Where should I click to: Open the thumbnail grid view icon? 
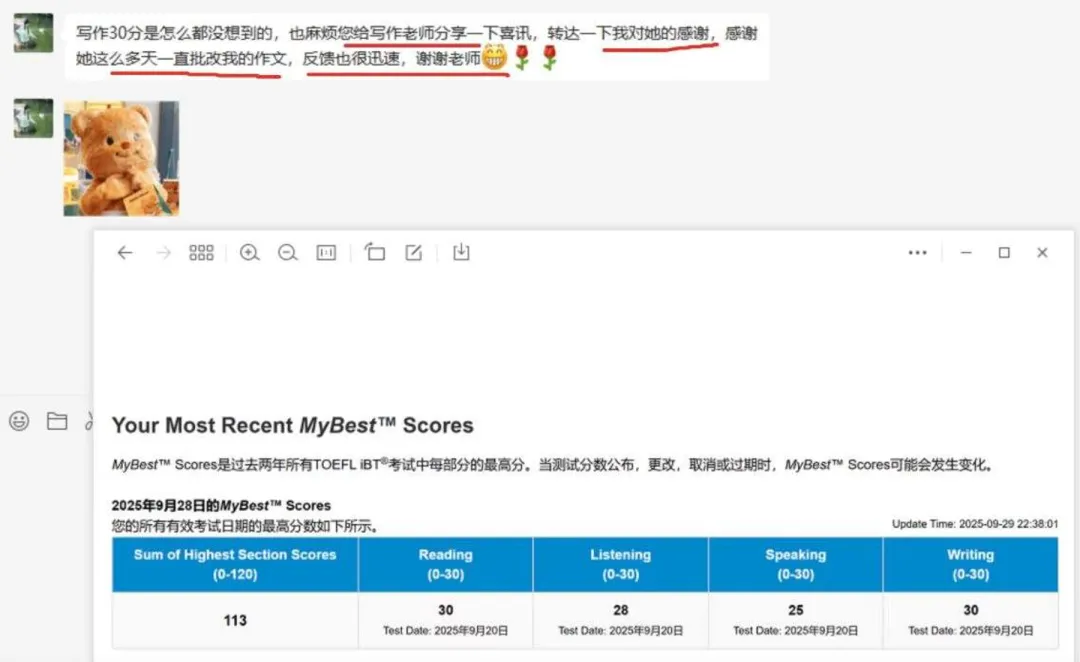coord(201,253)
